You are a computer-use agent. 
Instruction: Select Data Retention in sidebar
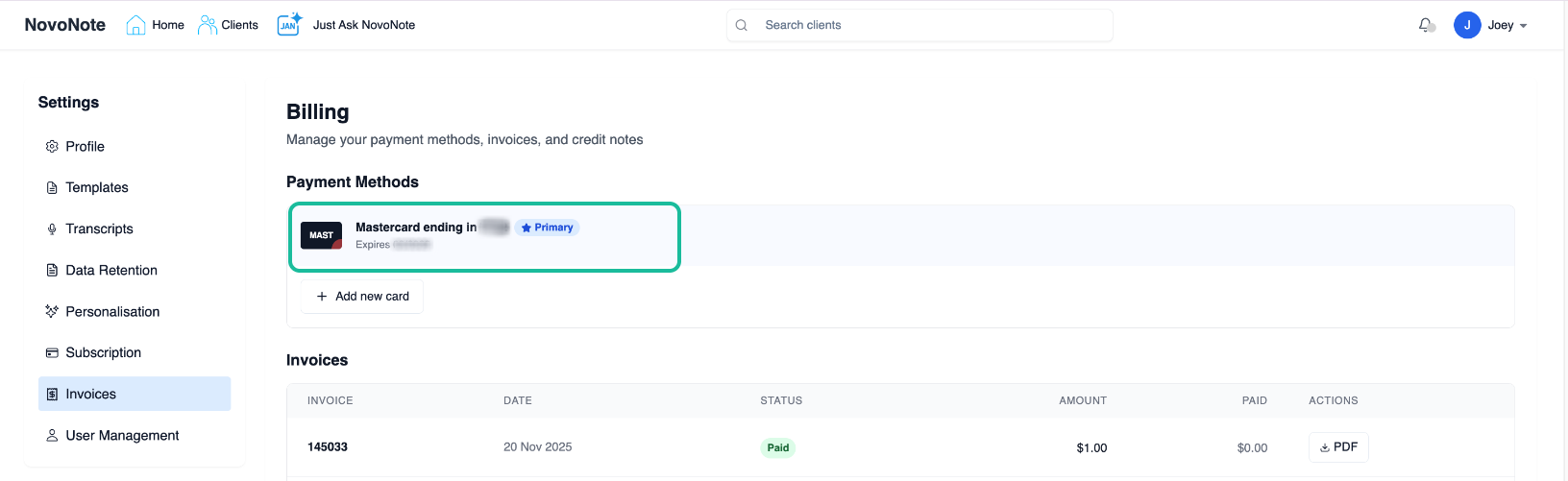tap(110, 270)
